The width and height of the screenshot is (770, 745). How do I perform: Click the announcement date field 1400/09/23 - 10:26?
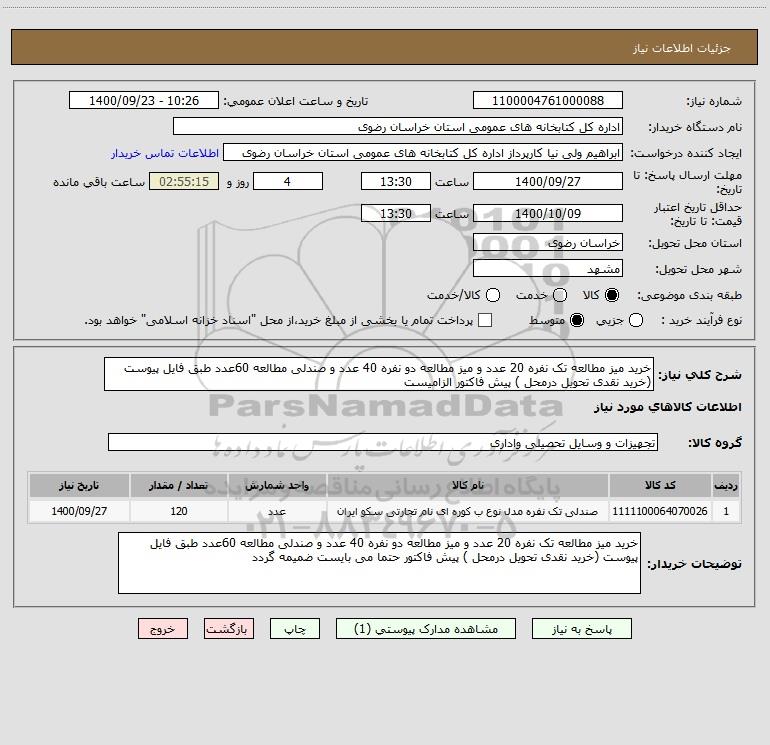pos(144,101)
